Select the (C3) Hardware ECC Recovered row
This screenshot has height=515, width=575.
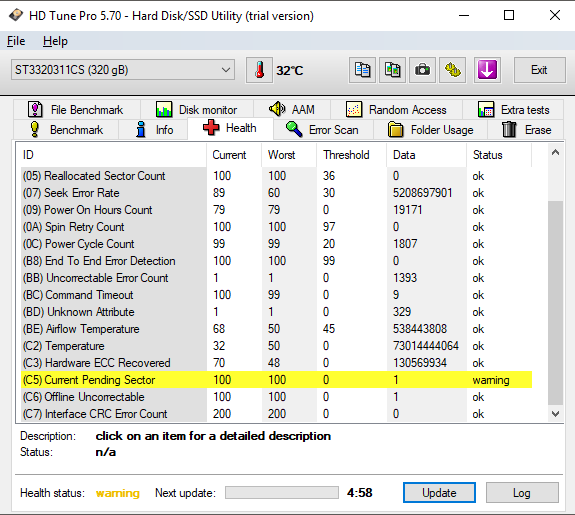click(x=277, y=363)
